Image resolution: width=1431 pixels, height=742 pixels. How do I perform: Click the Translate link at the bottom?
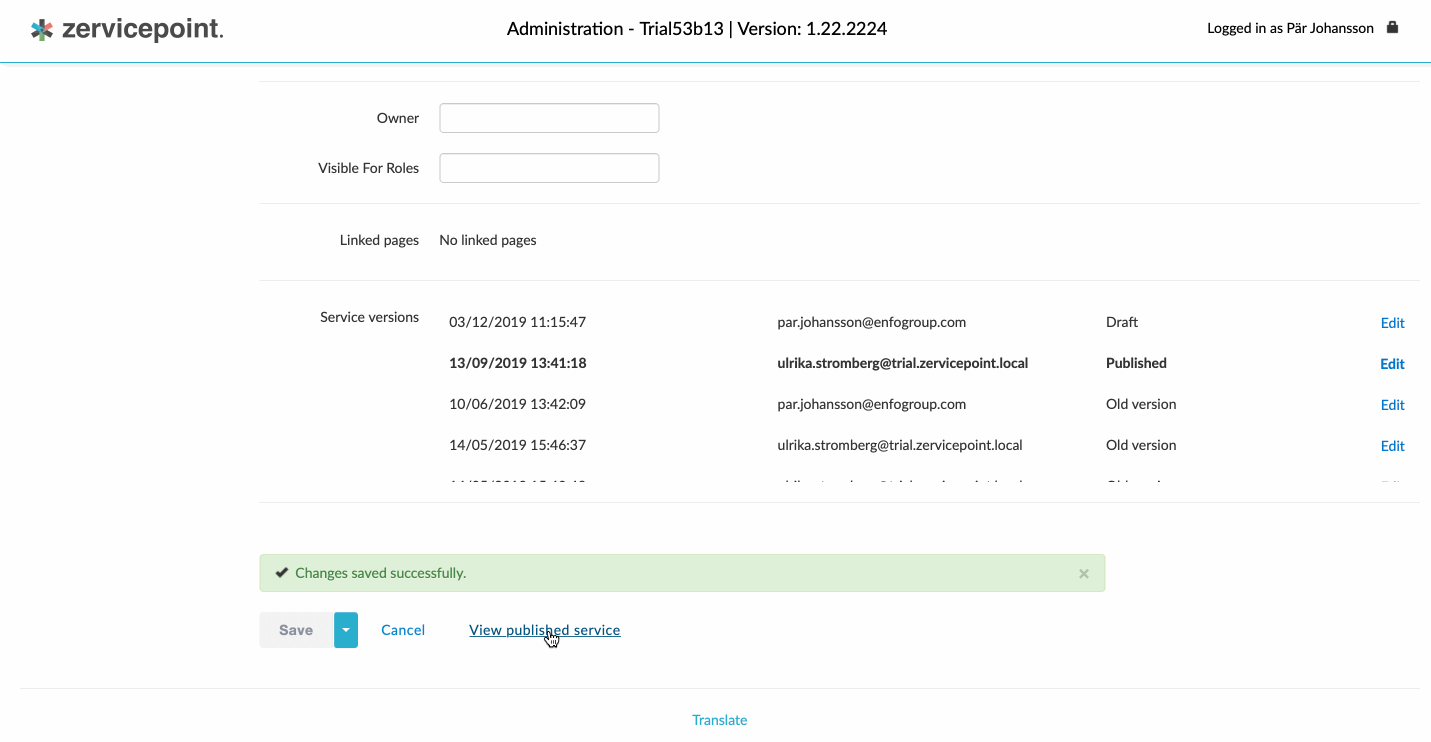(x=719, y=720)
